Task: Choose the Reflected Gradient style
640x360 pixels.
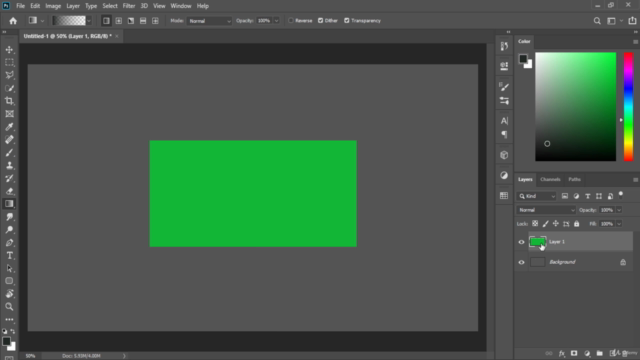Action: 143,21
